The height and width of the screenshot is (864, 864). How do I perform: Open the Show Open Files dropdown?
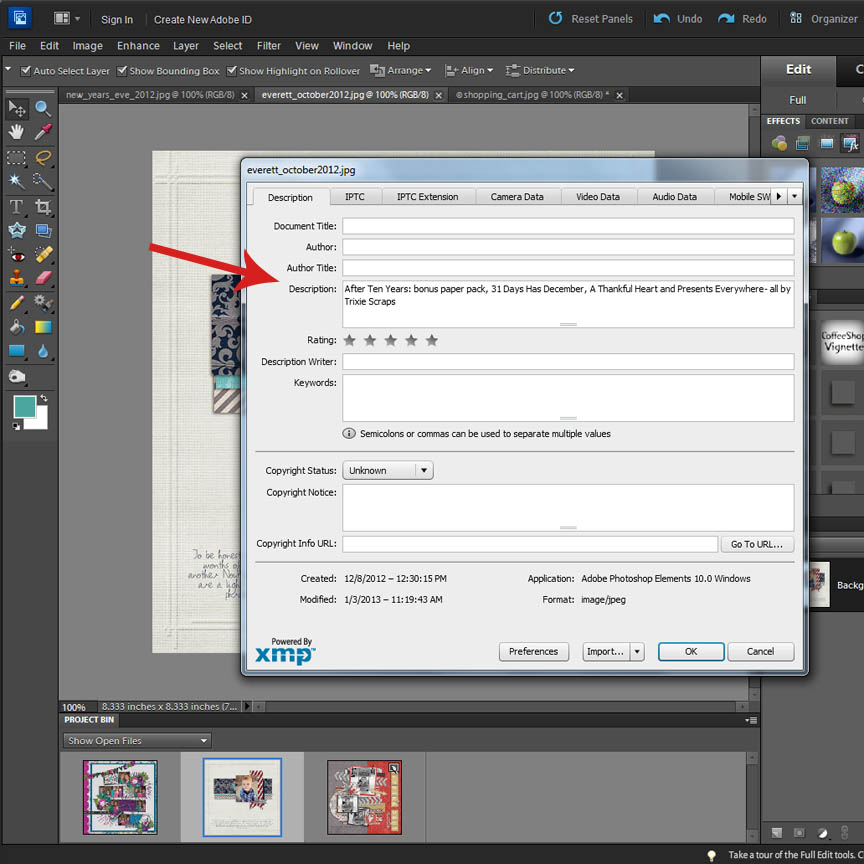pos(137,741)
